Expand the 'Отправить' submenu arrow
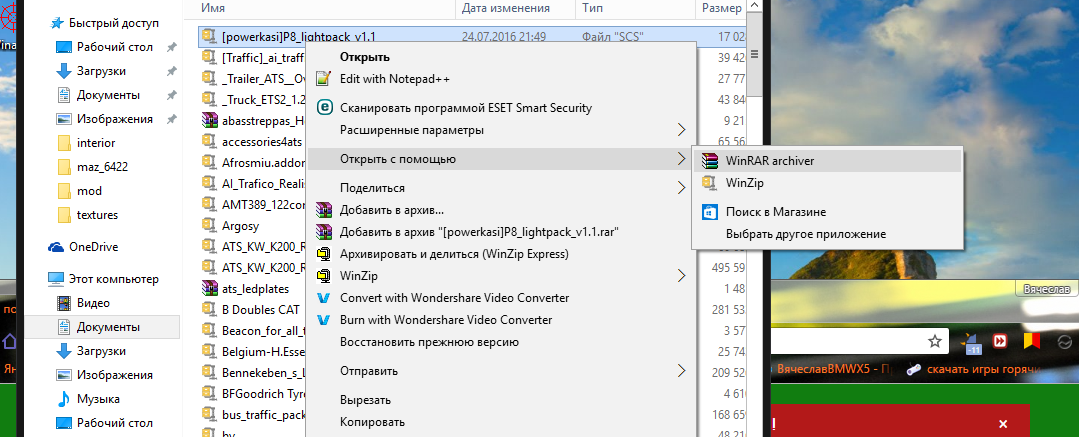Viewport: 1079px width, 437px height. point(681,370)
